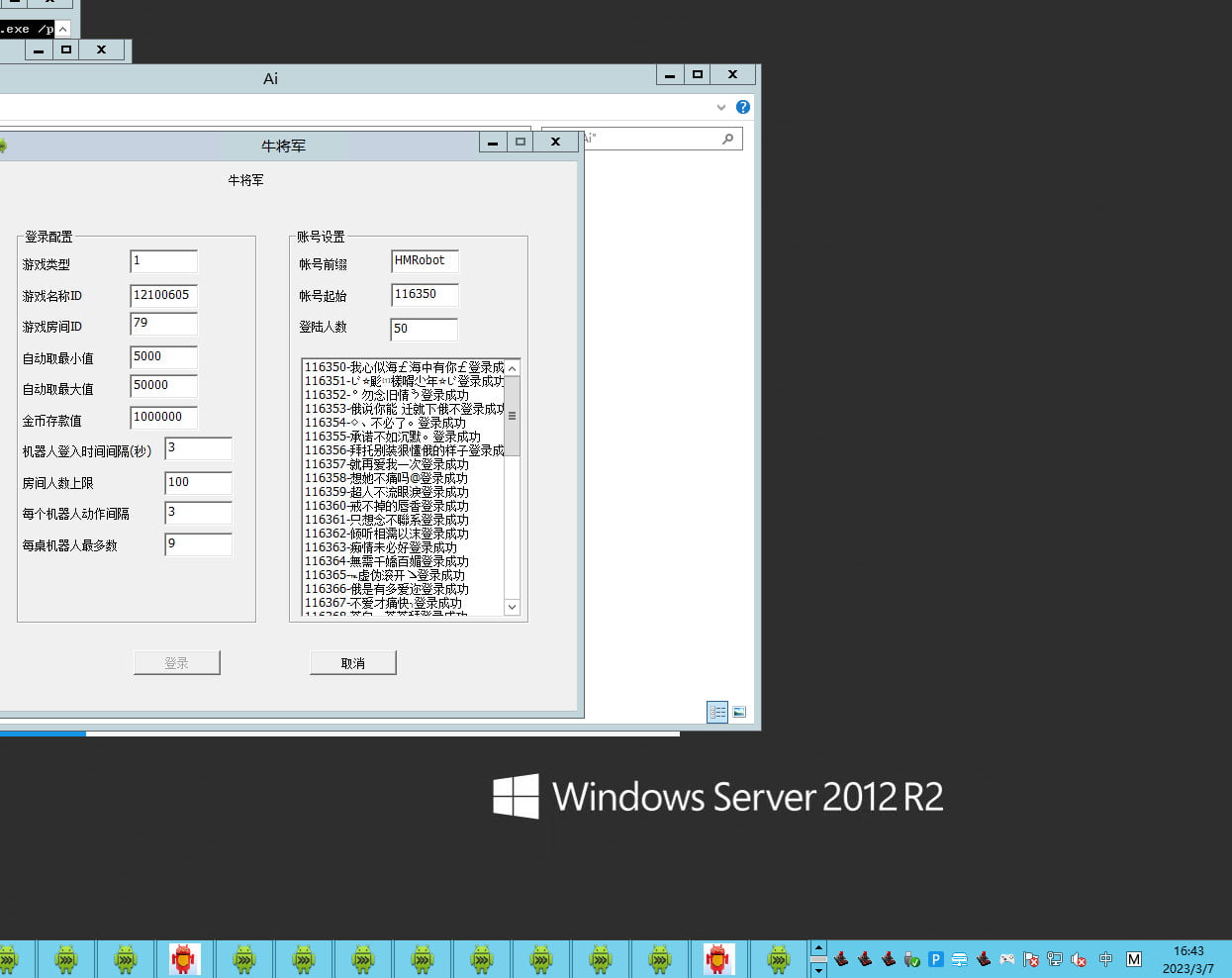
Task: Click the blue help question mark icon
Action: point(742,107)
